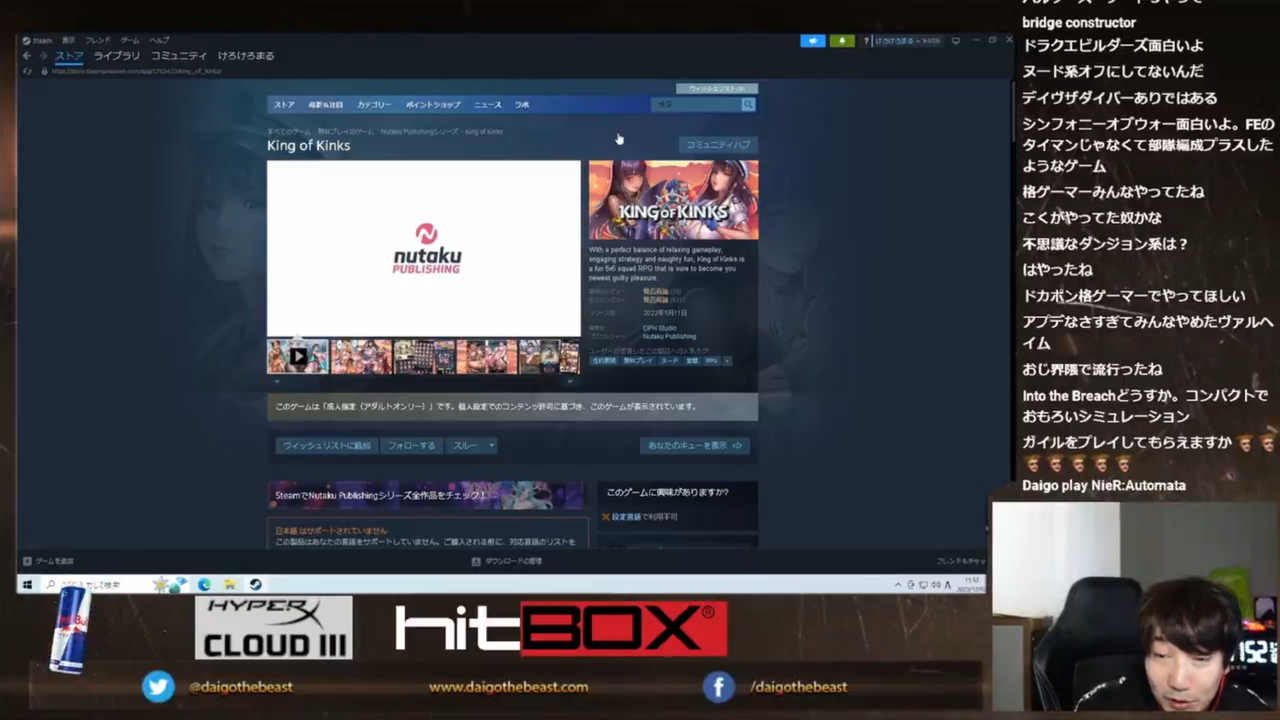Screen dimensions: 1280x720
Task: Click the 設定言語 link
Action: point(626,517)
